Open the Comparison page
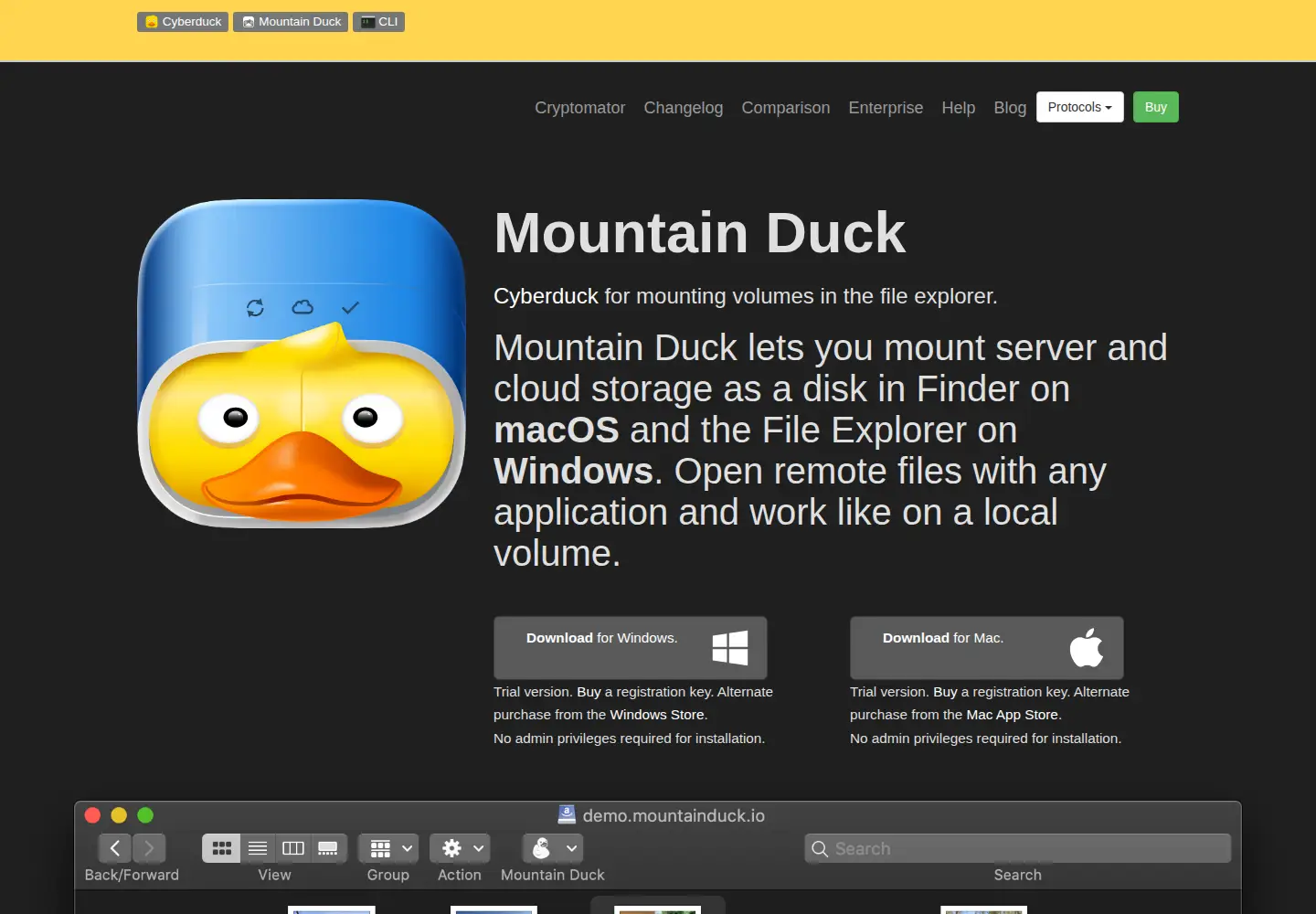Image resolution: width=1316 pixels, height=914 pixels. (786, 108)
